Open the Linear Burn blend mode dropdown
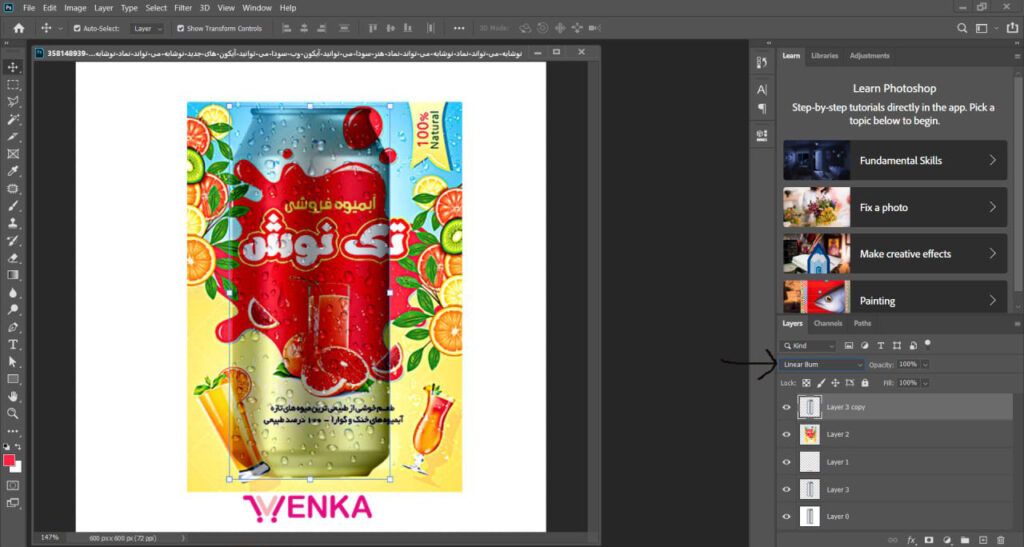 point(822,364)
